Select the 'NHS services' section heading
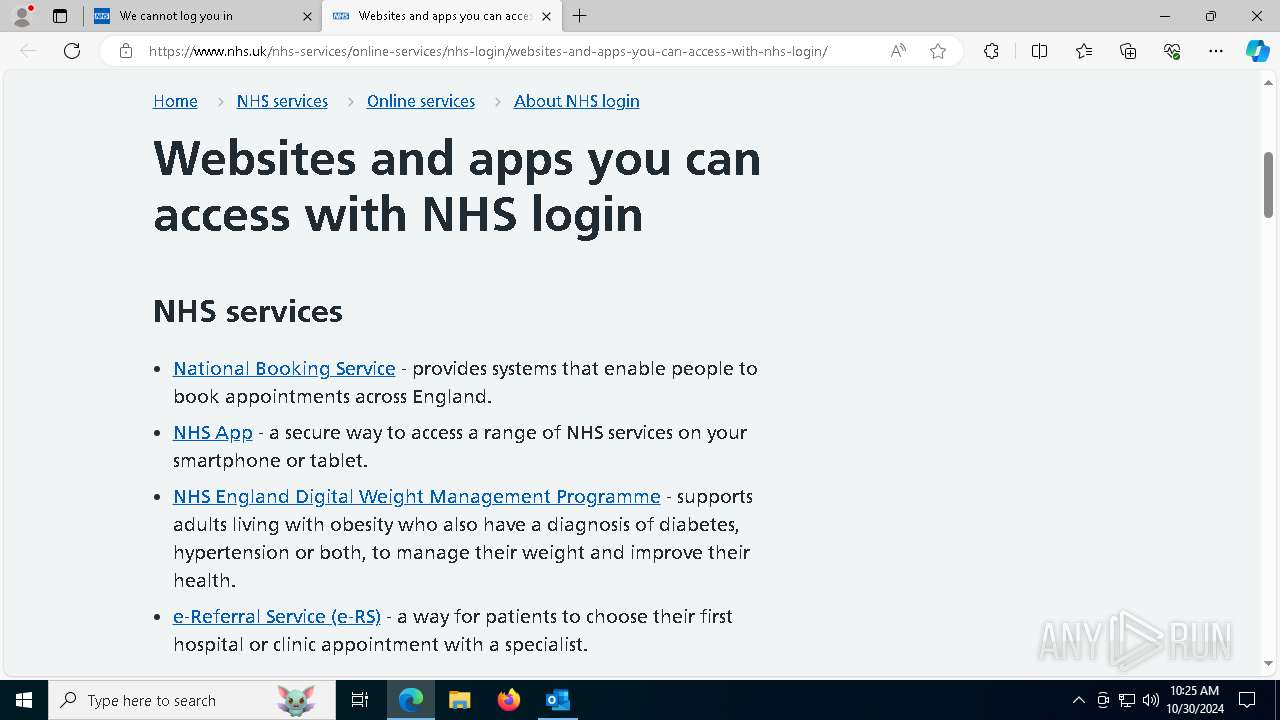Screen dimensions: 1280x720 point(248,311)
